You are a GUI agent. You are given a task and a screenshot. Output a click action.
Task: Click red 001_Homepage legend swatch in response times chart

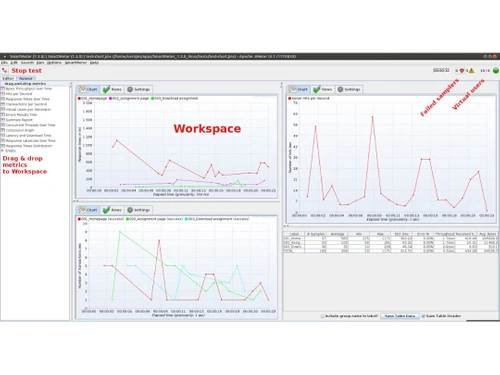(79, 99)
